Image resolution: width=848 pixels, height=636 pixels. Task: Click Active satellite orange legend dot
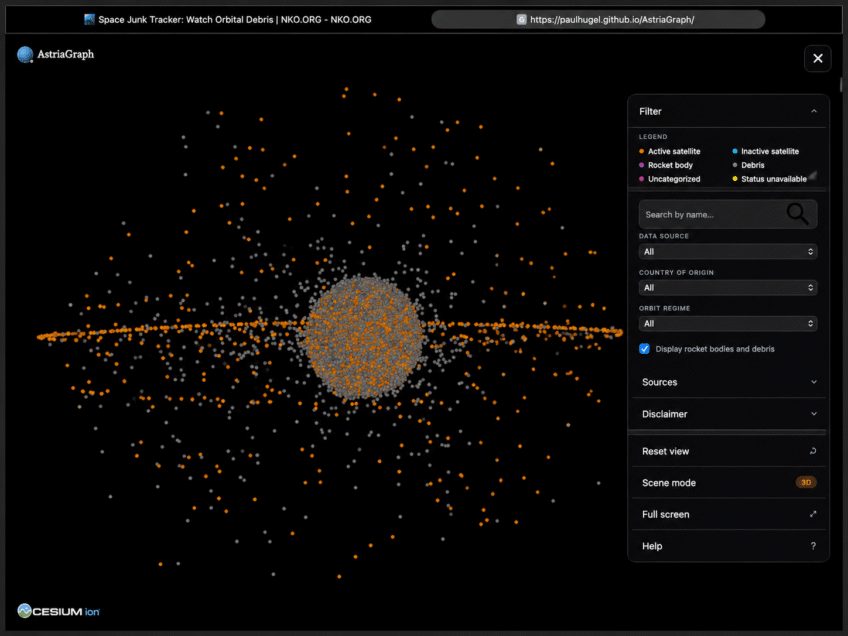tap(641, 151)
